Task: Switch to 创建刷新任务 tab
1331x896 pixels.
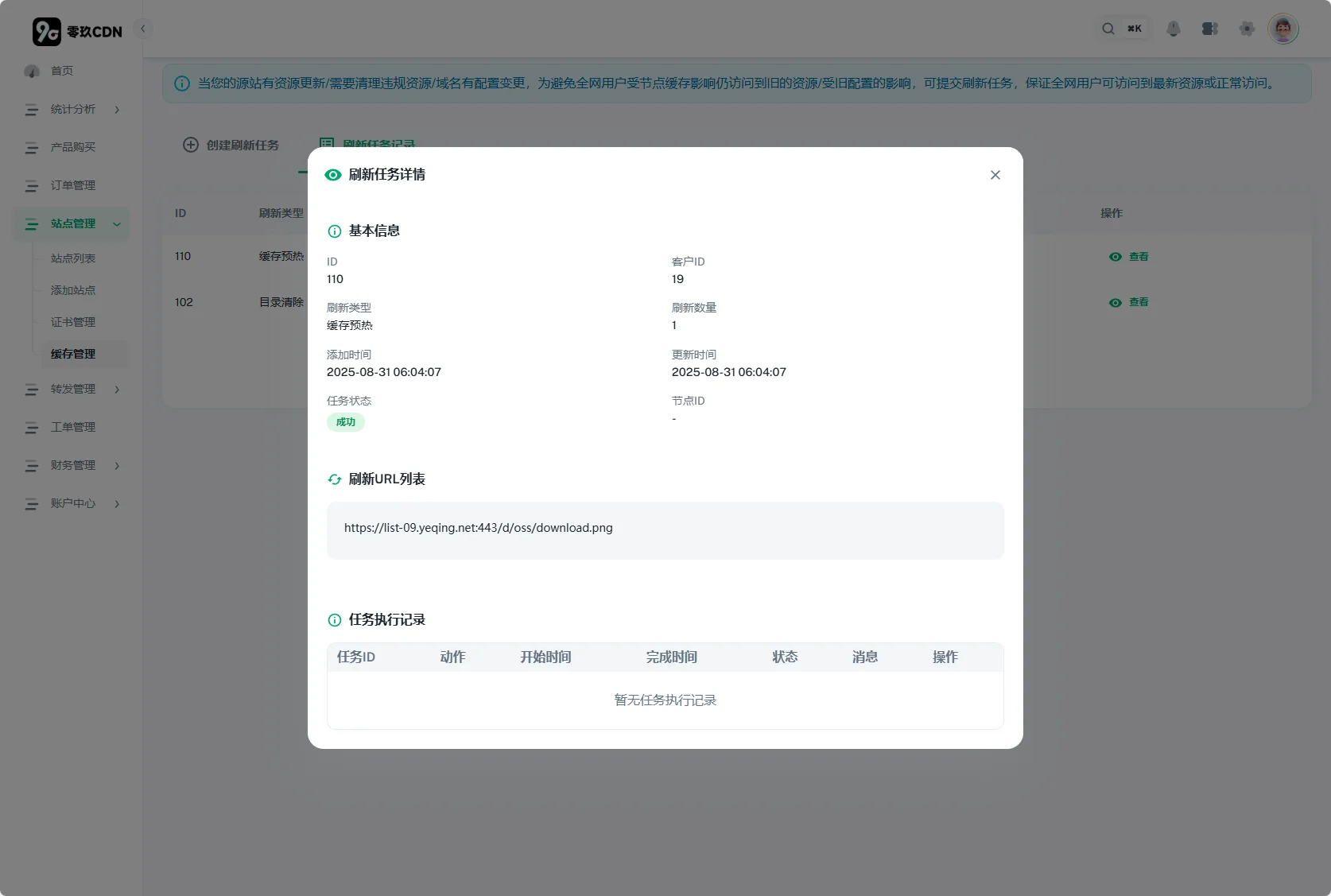Action: click(x=231, y=145)
